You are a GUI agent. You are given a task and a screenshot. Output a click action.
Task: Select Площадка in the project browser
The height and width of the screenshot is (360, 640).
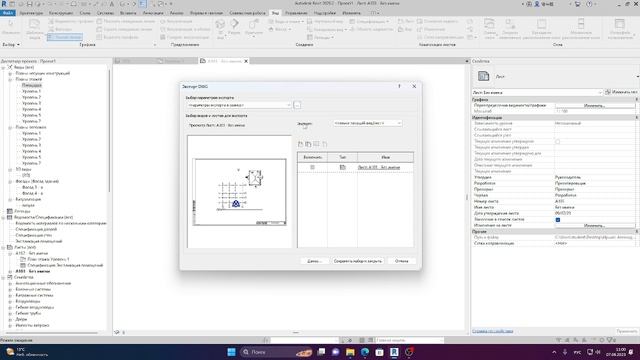tap(32, 85)
